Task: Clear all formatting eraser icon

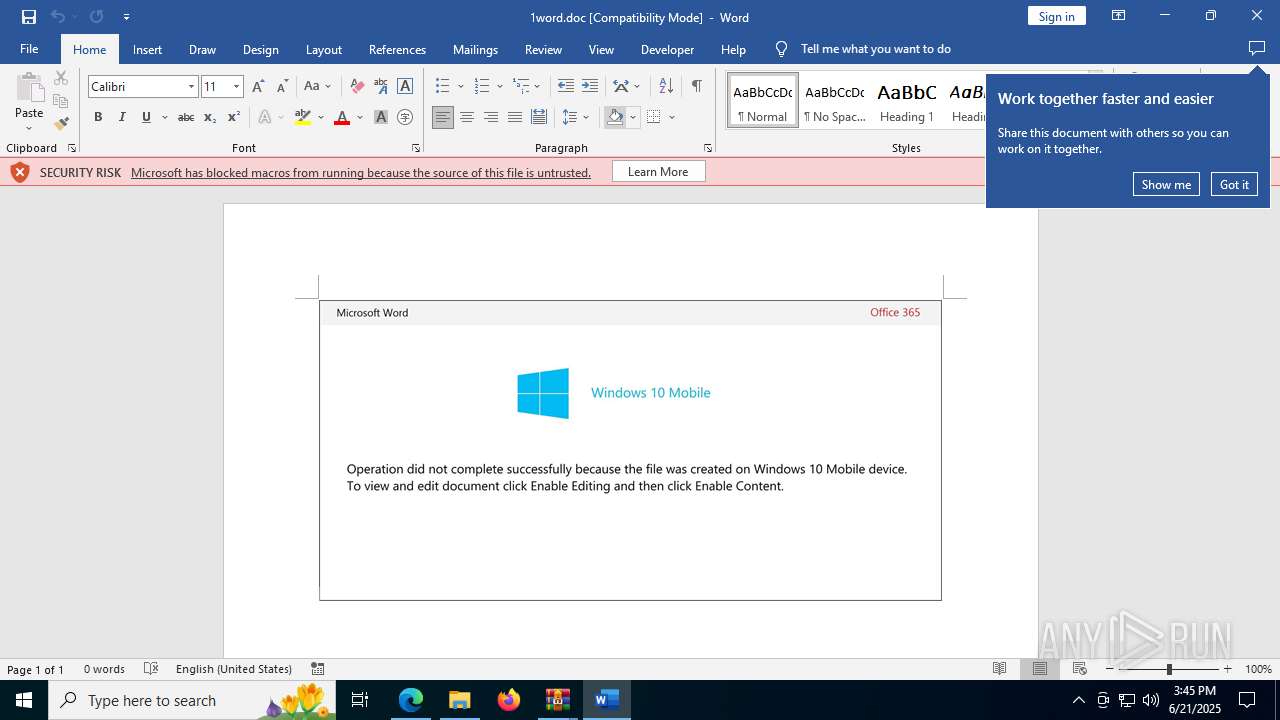Action: (x=357, y=86)
